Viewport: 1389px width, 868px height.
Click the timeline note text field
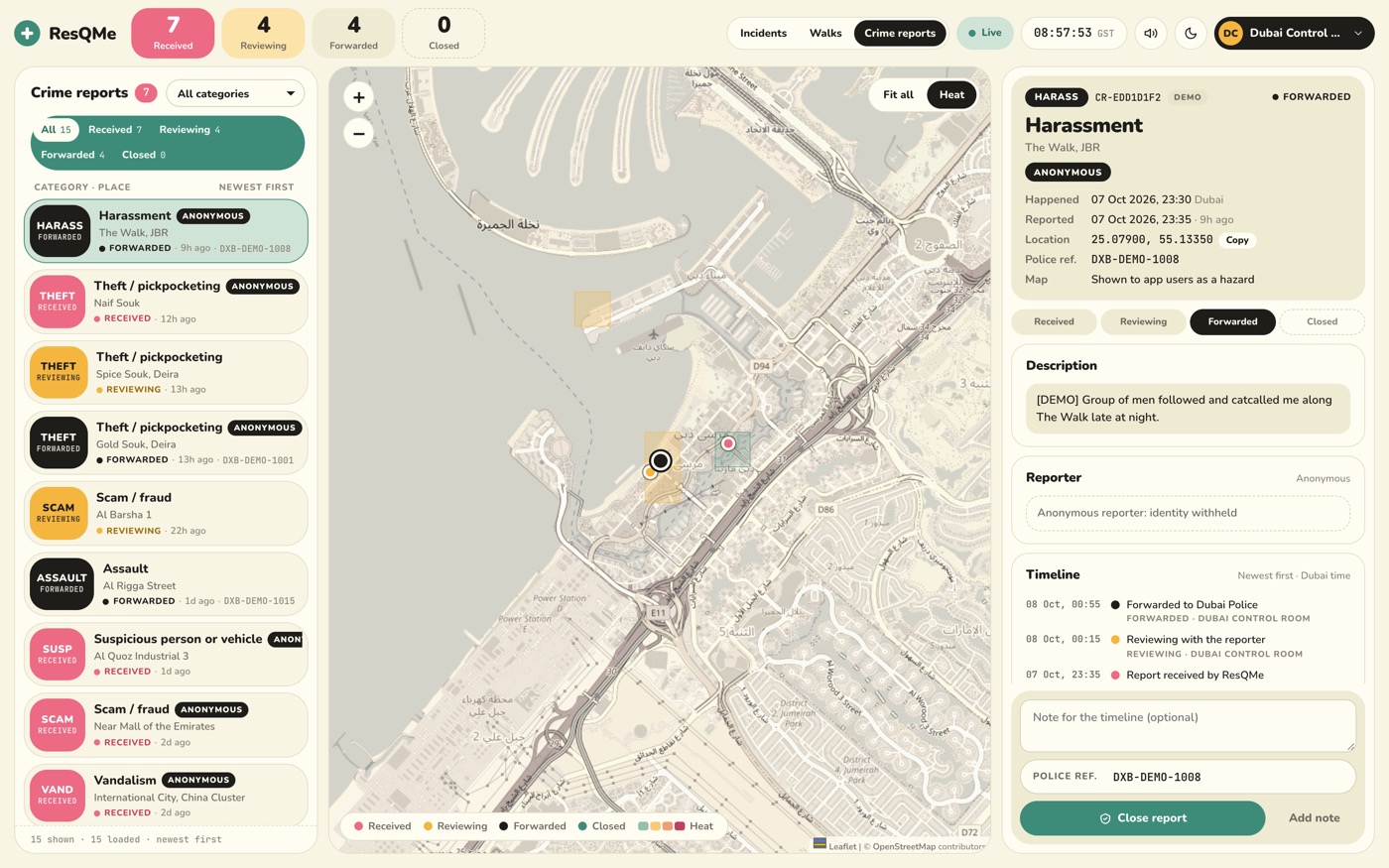(x=1188, y=725)
